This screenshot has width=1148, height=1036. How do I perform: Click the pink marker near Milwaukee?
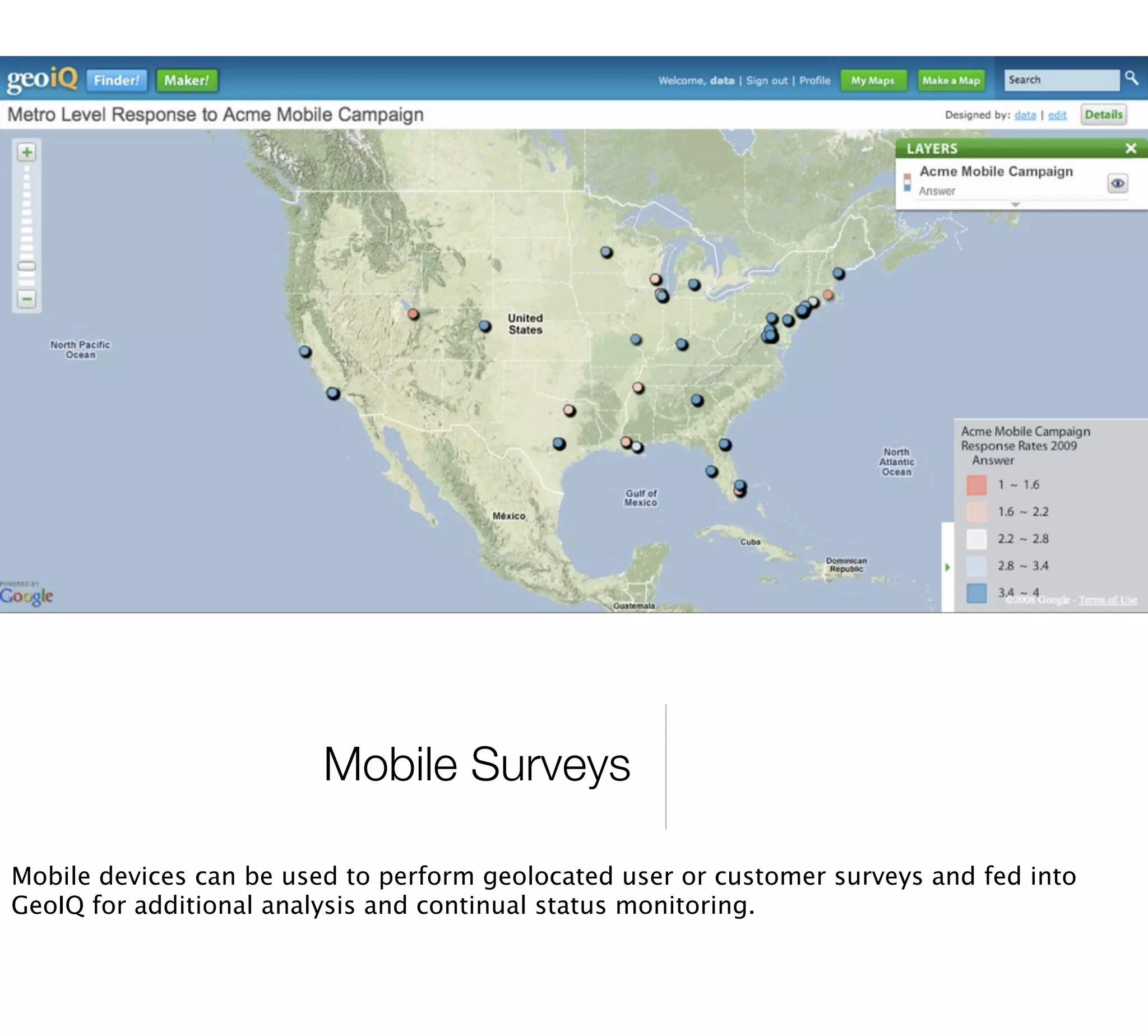[x=656, y=279]
